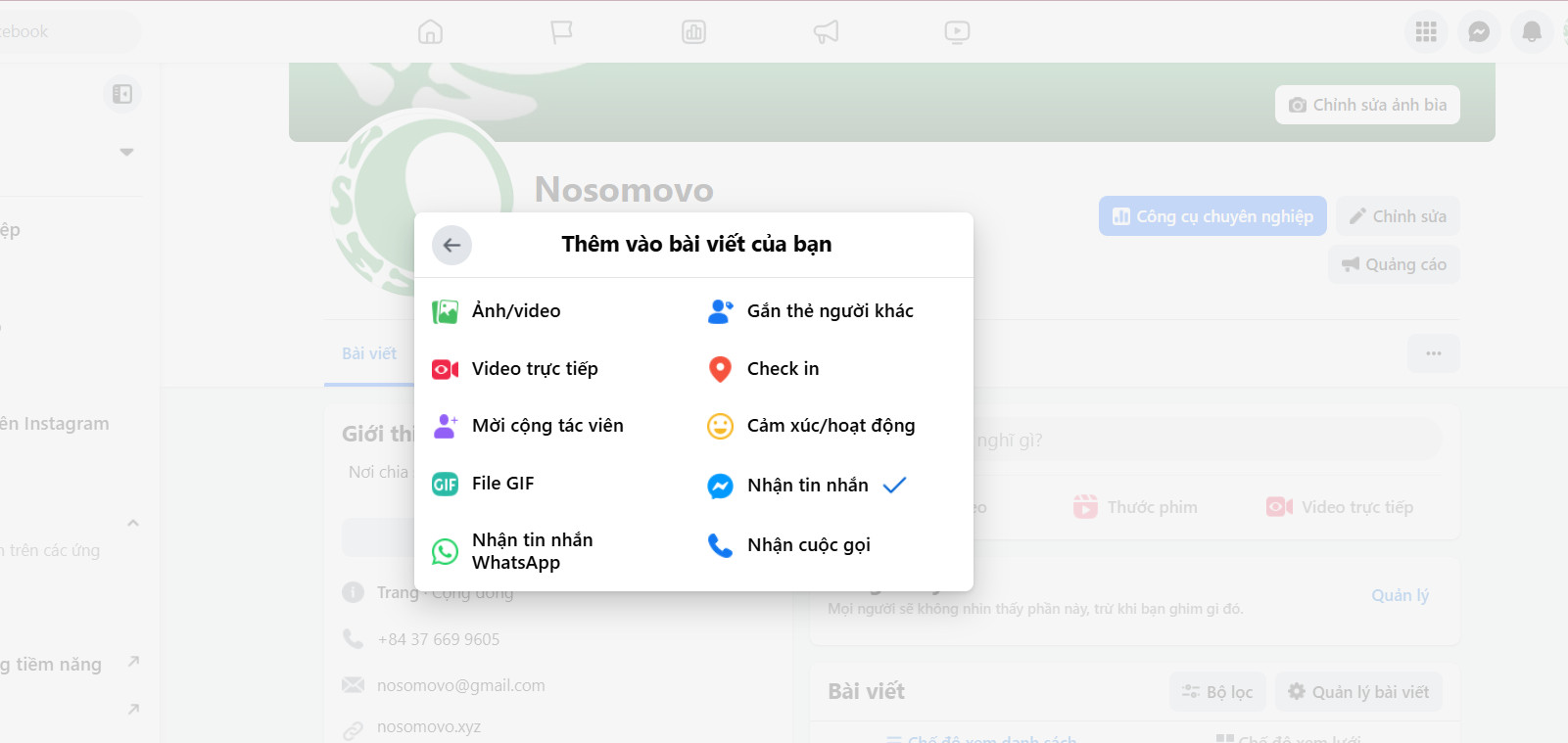Open the insights chart icon in top bar
This screenshot has width=1568, height=743.
click(x=693, y=32)
